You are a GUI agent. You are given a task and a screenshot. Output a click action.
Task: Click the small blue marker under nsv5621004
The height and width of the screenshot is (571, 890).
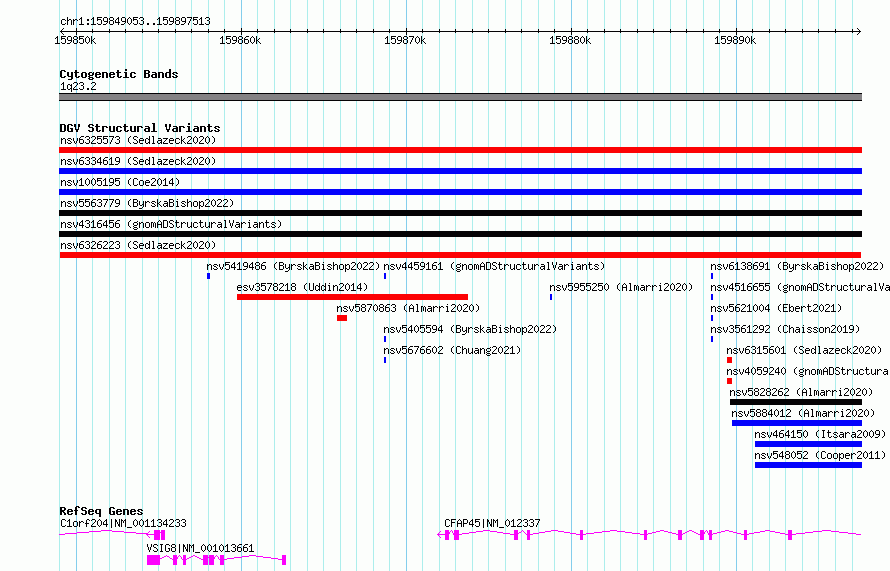click(712, 318)
